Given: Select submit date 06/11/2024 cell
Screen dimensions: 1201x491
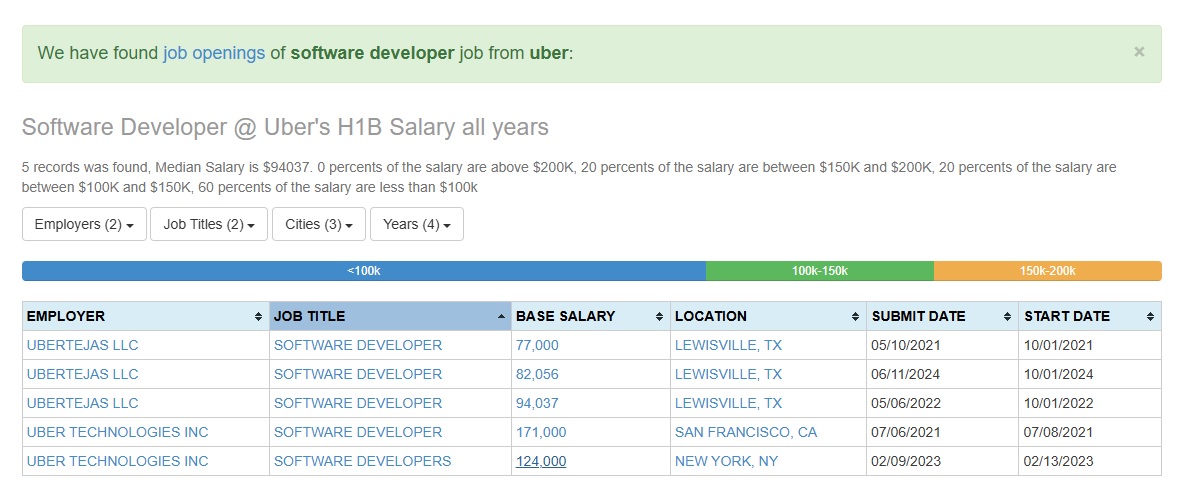Looking at the screenshot, I should tap(942, 374).
